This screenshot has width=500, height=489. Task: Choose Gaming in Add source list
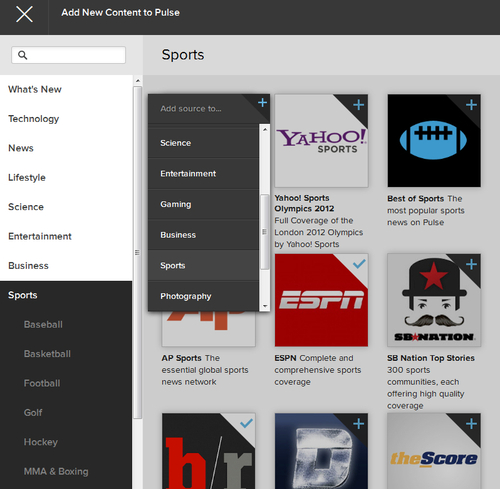[203, 204]
